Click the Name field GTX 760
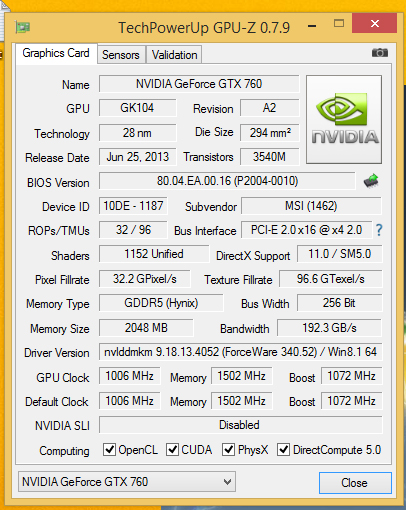This screenshot has height=510, width=406. click(199, 84)
